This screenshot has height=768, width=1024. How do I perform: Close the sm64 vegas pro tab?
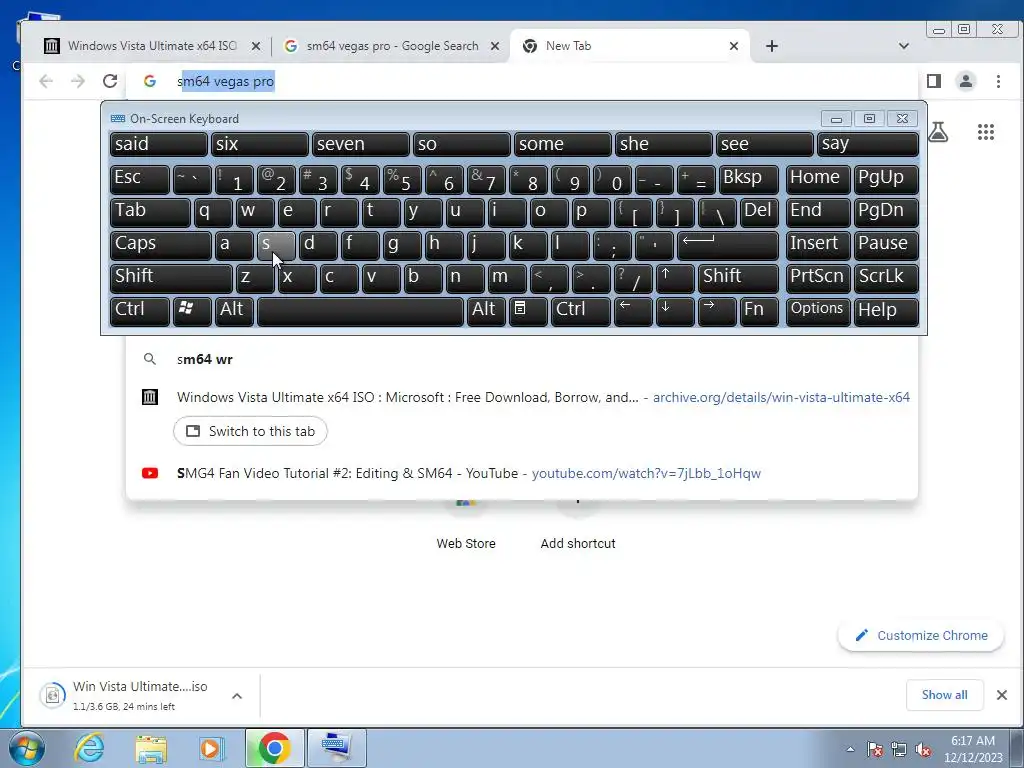coord(495,46)
